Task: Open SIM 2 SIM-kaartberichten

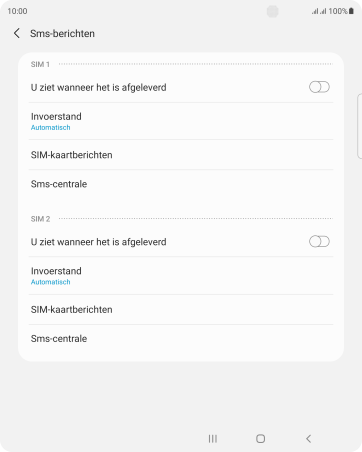Action: tap(181, 309)
